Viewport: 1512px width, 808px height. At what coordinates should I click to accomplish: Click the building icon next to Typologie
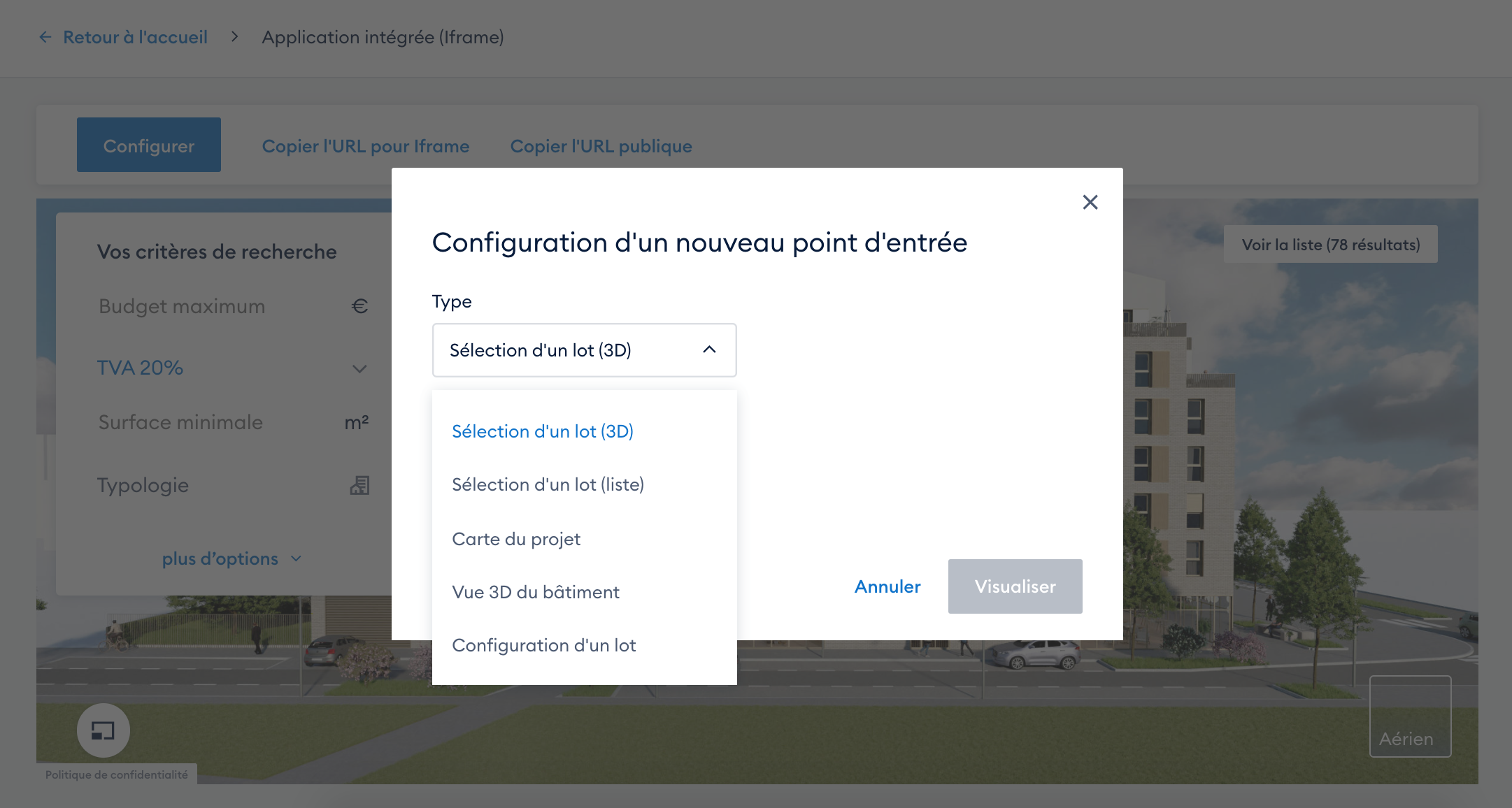[359, 485]
